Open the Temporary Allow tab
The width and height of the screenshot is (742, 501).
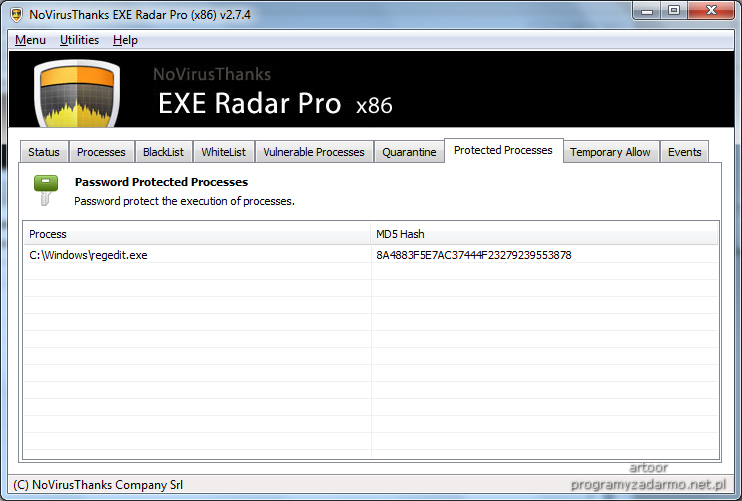click(x=610, y=152)
